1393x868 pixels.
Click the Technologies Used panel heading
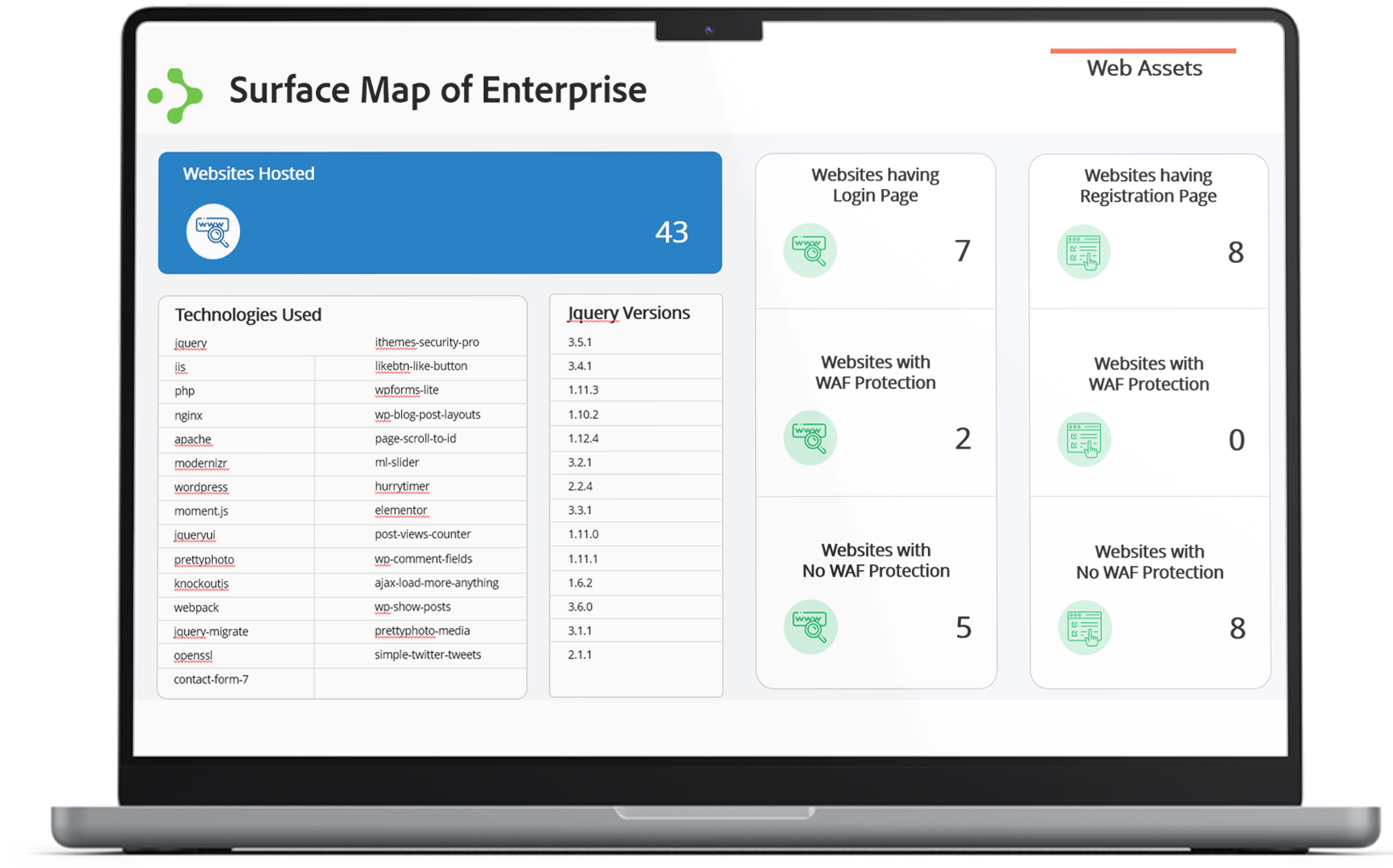(248, 315)
